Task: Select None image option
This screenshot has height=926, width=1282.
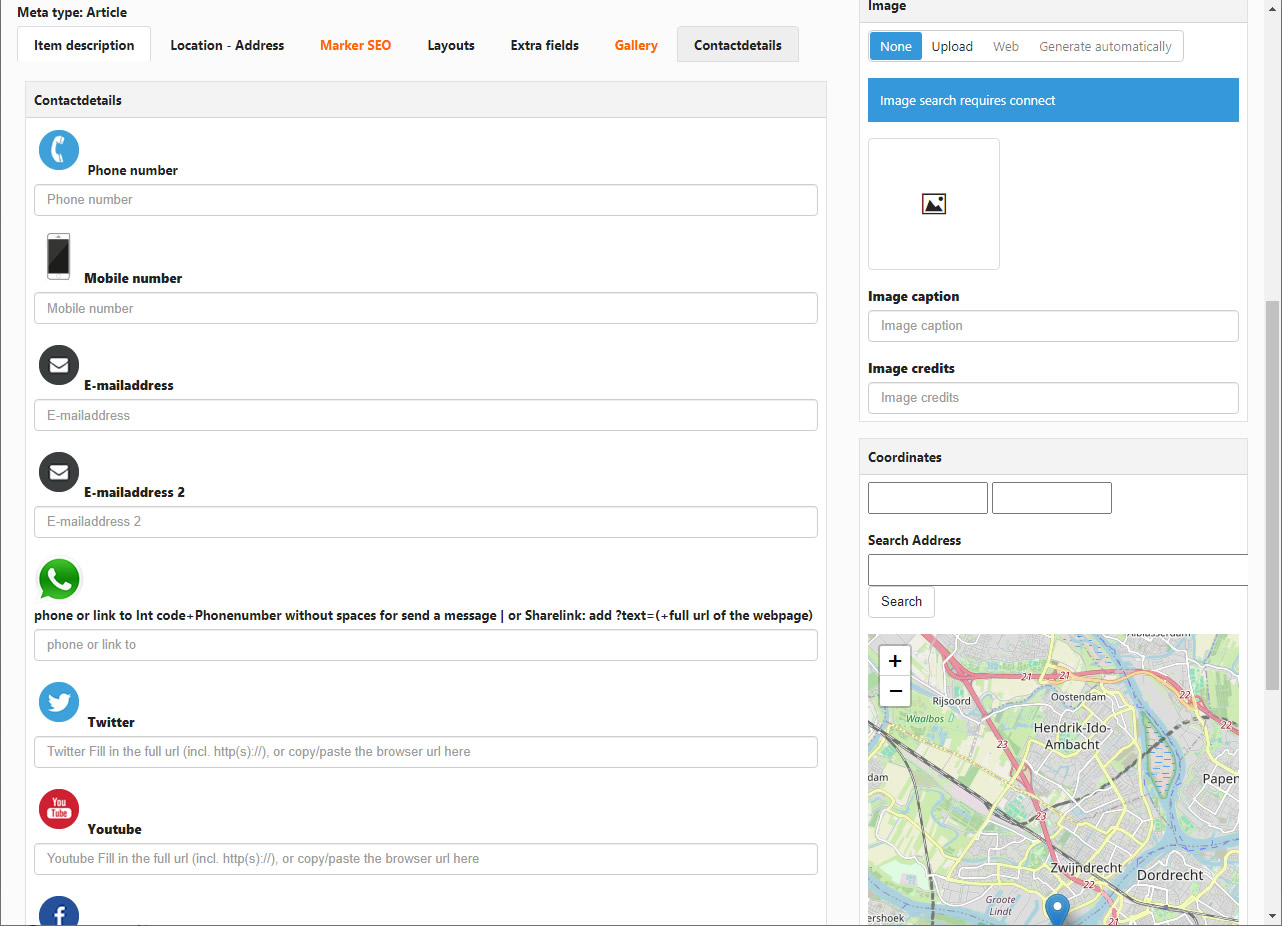Action: coord(896,46)
